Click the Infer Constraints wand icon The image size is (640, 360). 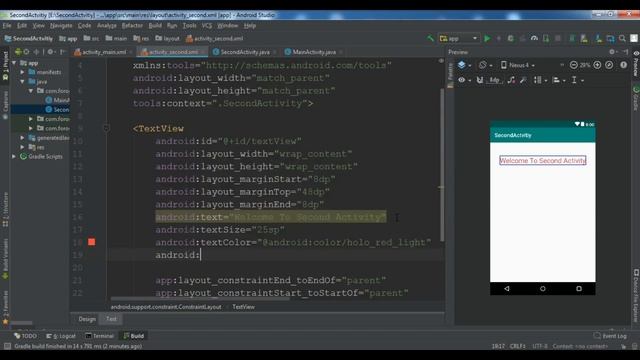(x=523, y=80)
